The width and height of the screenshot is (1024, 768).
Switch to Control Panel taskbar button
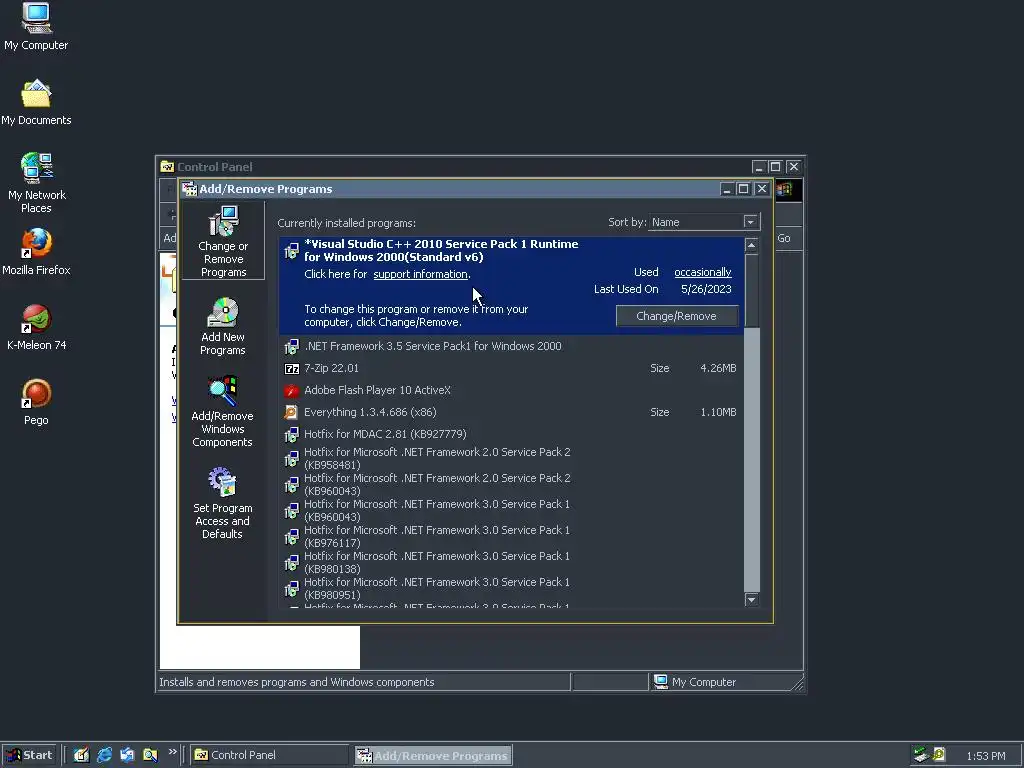pyautogui.click(x=270, y=755)
